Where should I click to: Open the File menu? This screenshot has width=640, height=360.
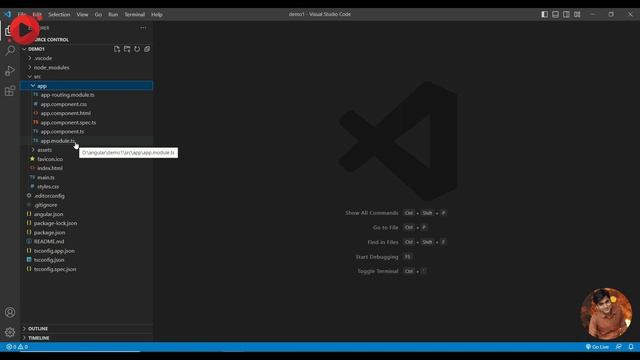[22, 14]
